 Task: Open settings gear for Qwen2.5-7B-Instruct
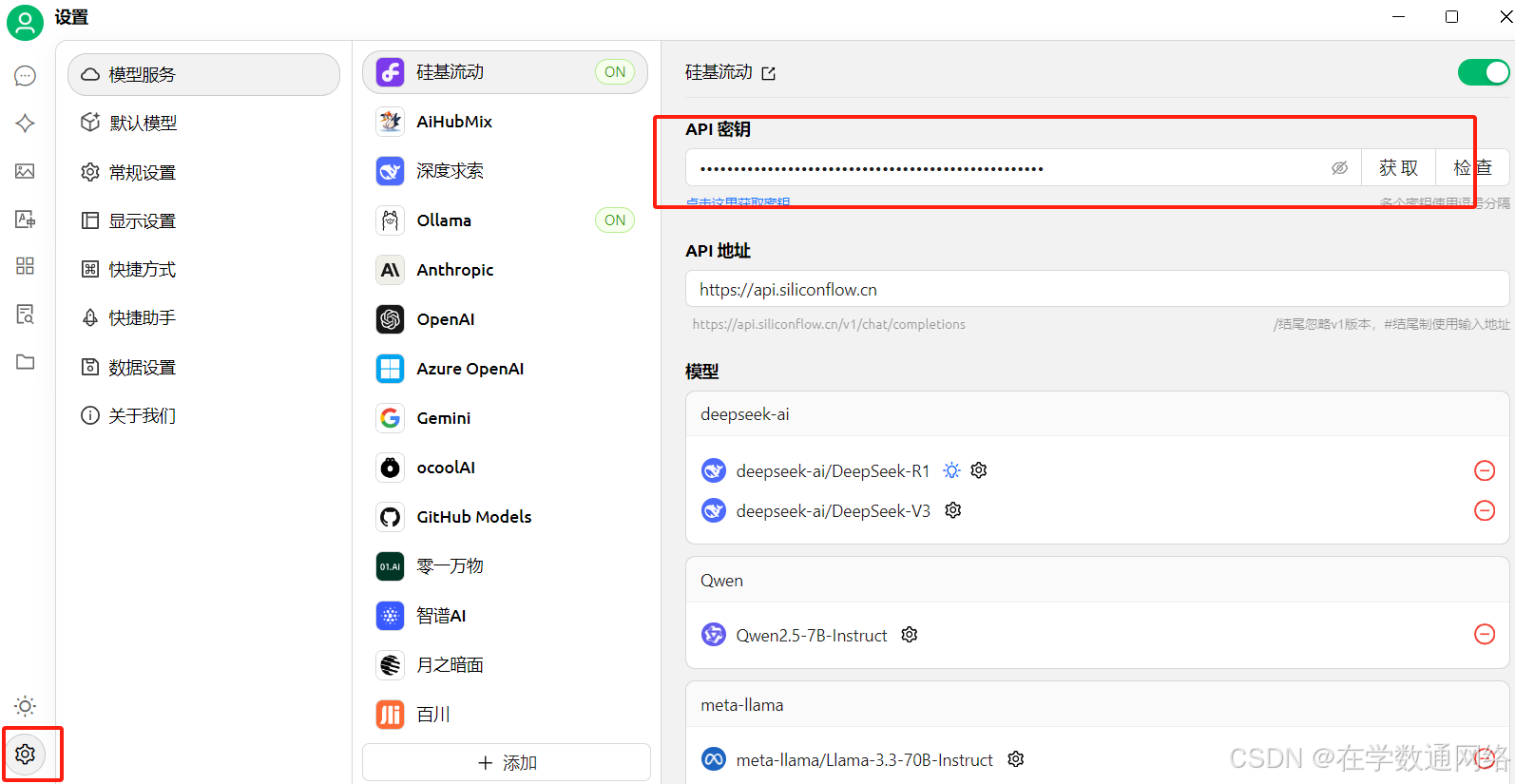click(910, 634)
